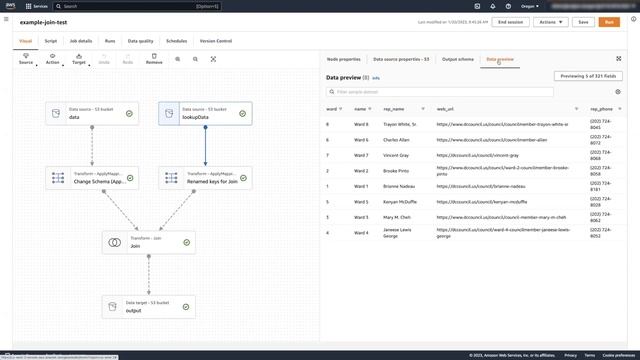The image size is (640, 360).
Task: Click the Brooke Pinto cell
Action: point(396,171)
